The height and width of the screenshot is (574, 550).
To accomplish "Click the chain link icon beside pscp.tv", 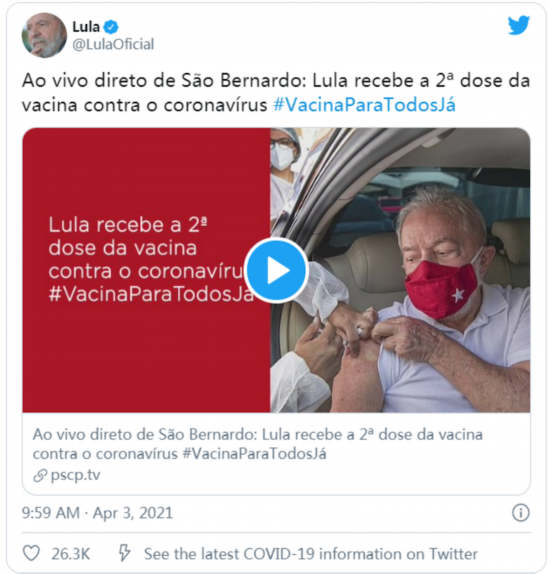I will click(x=40, y=476).
